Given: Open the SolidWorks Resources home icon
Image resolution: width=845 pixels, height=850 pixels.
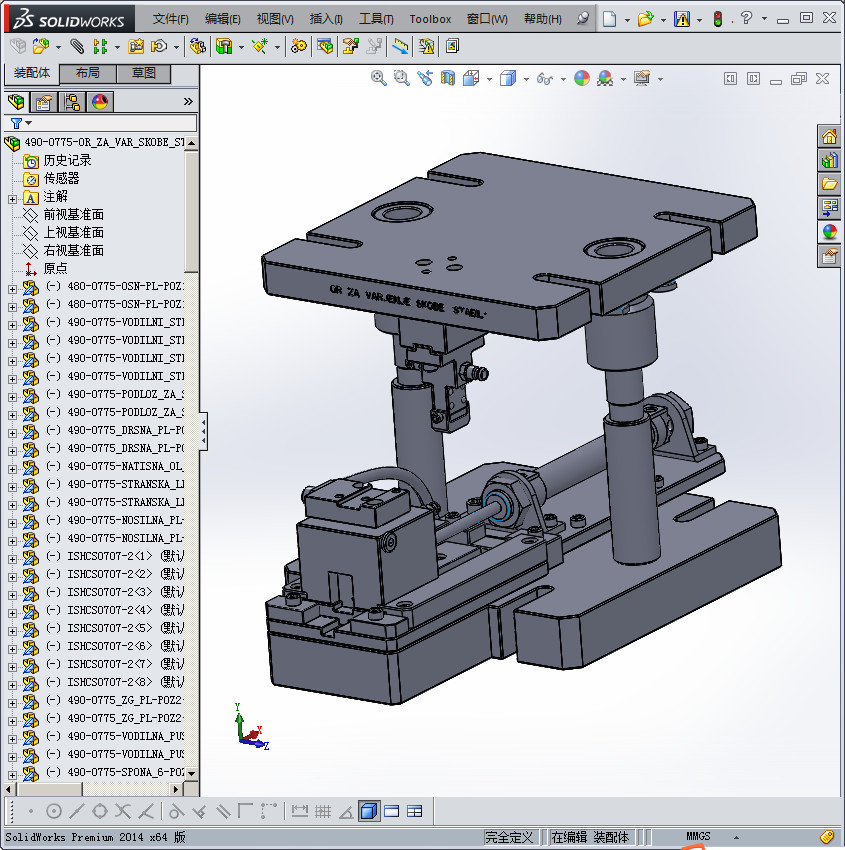Looking at the screenshot, I should click(829, 137).
